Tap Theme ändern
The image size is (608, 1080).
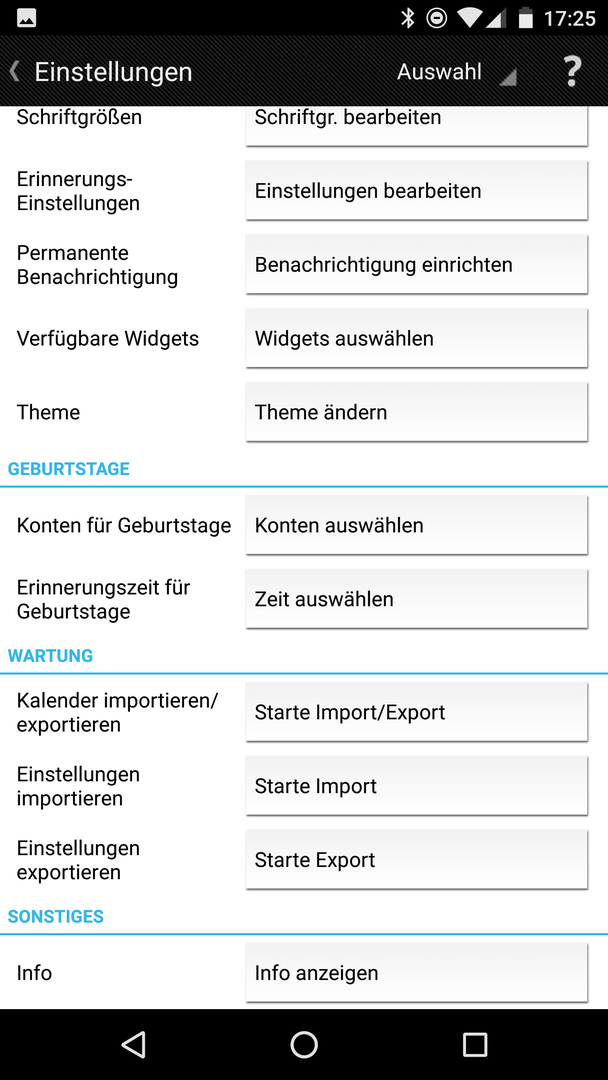(x=417, y=412)
